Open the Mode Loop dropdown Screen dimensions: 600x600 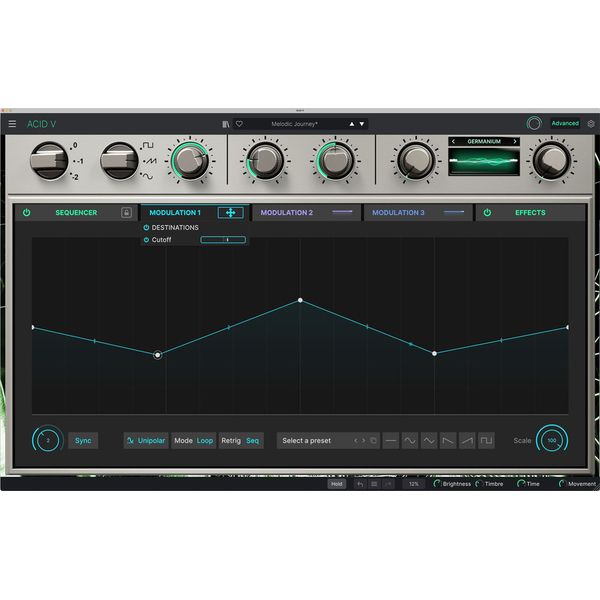pos(194,440)
